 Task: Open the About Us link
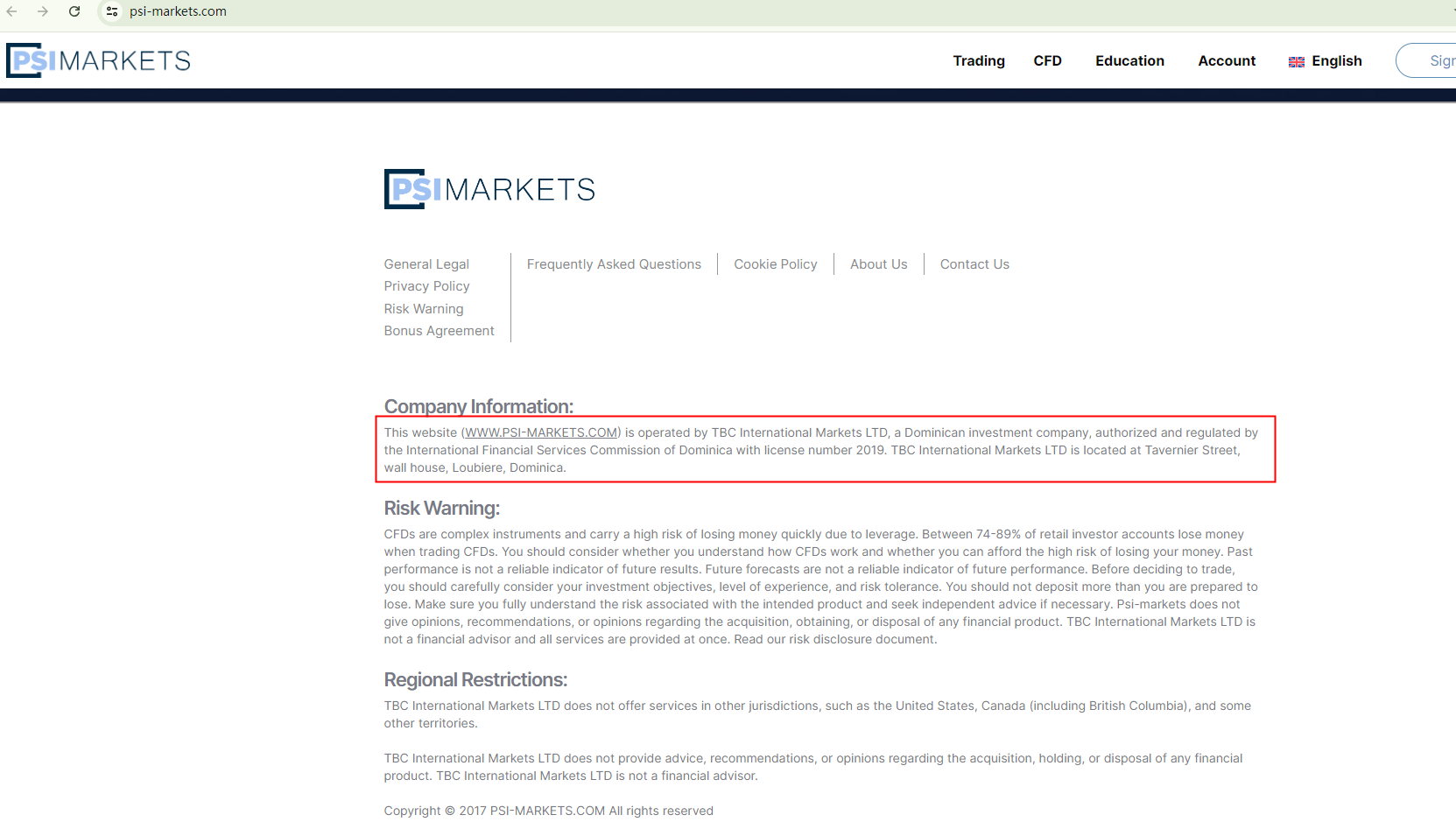click(879, 264)
